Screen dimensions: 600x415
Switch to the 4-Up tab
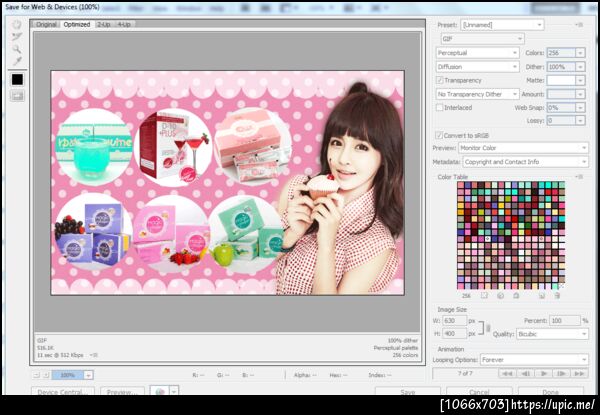124,24
